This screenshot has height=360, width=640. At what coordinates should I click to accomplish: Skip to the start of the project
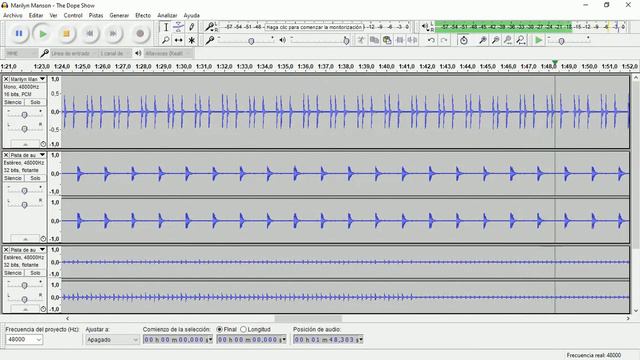pos(90,33)
